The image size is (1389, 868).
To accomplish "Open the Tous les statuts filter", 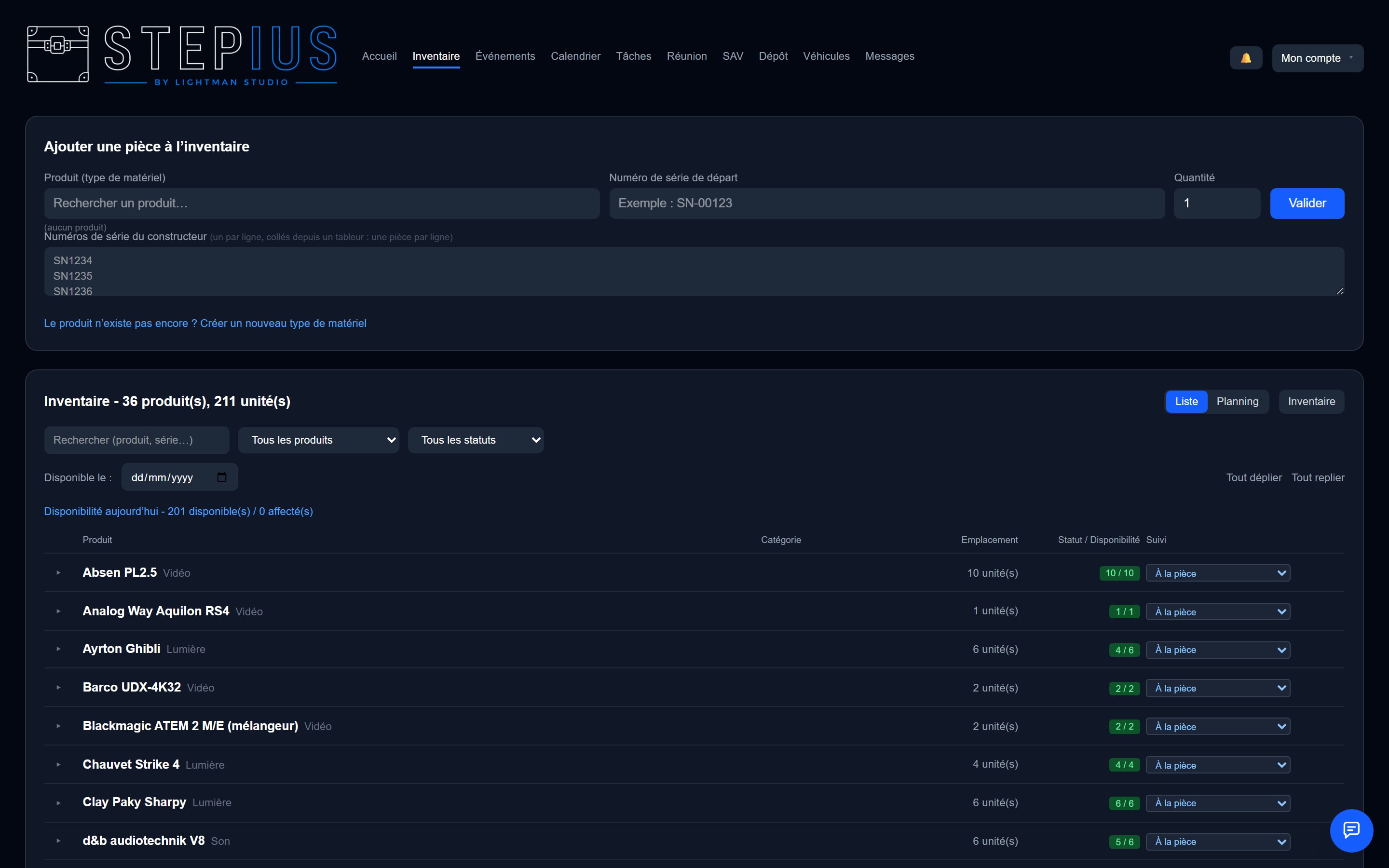I will [x=476, y=440].
